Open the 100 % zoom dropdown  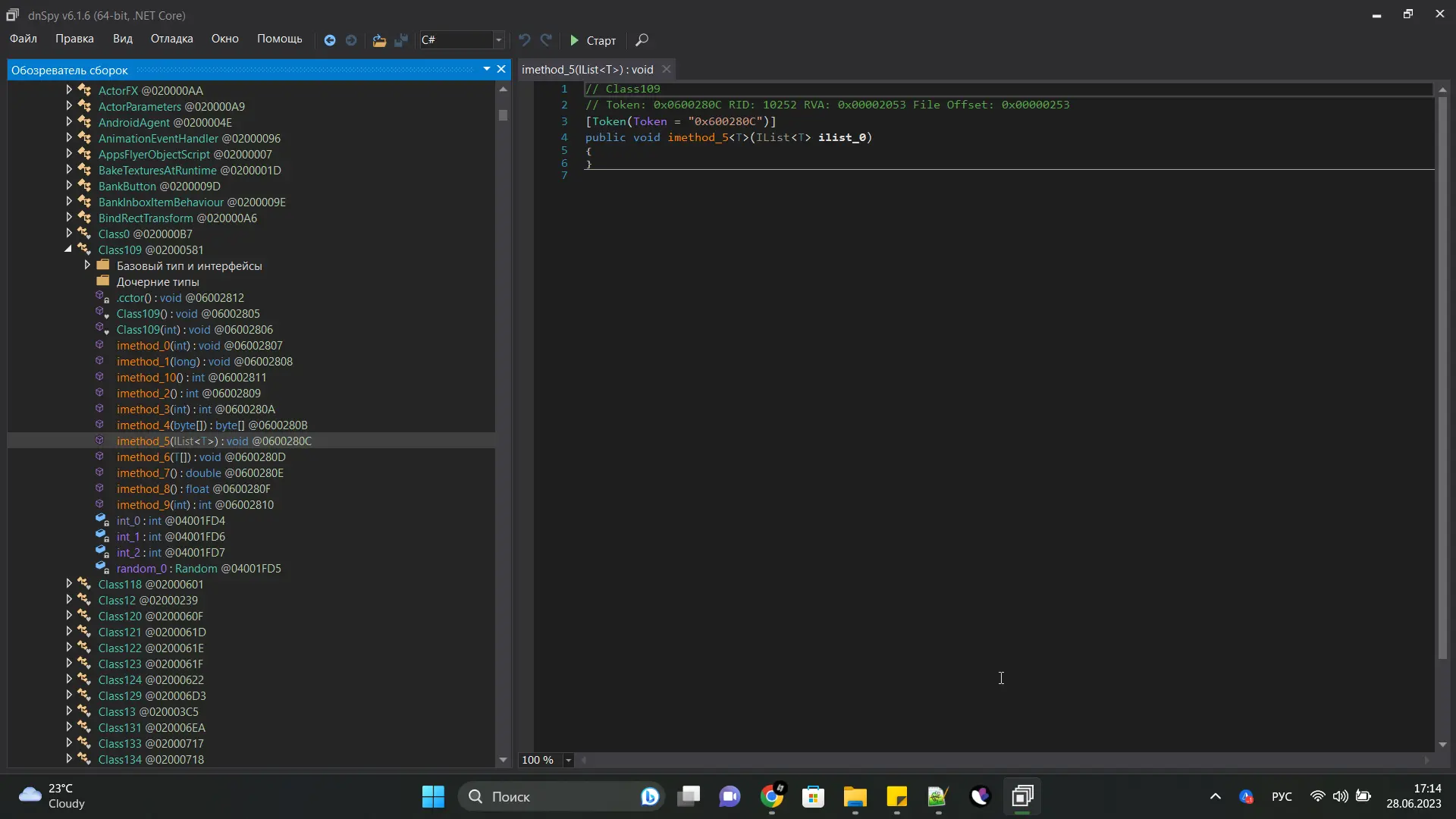[568, 760]
